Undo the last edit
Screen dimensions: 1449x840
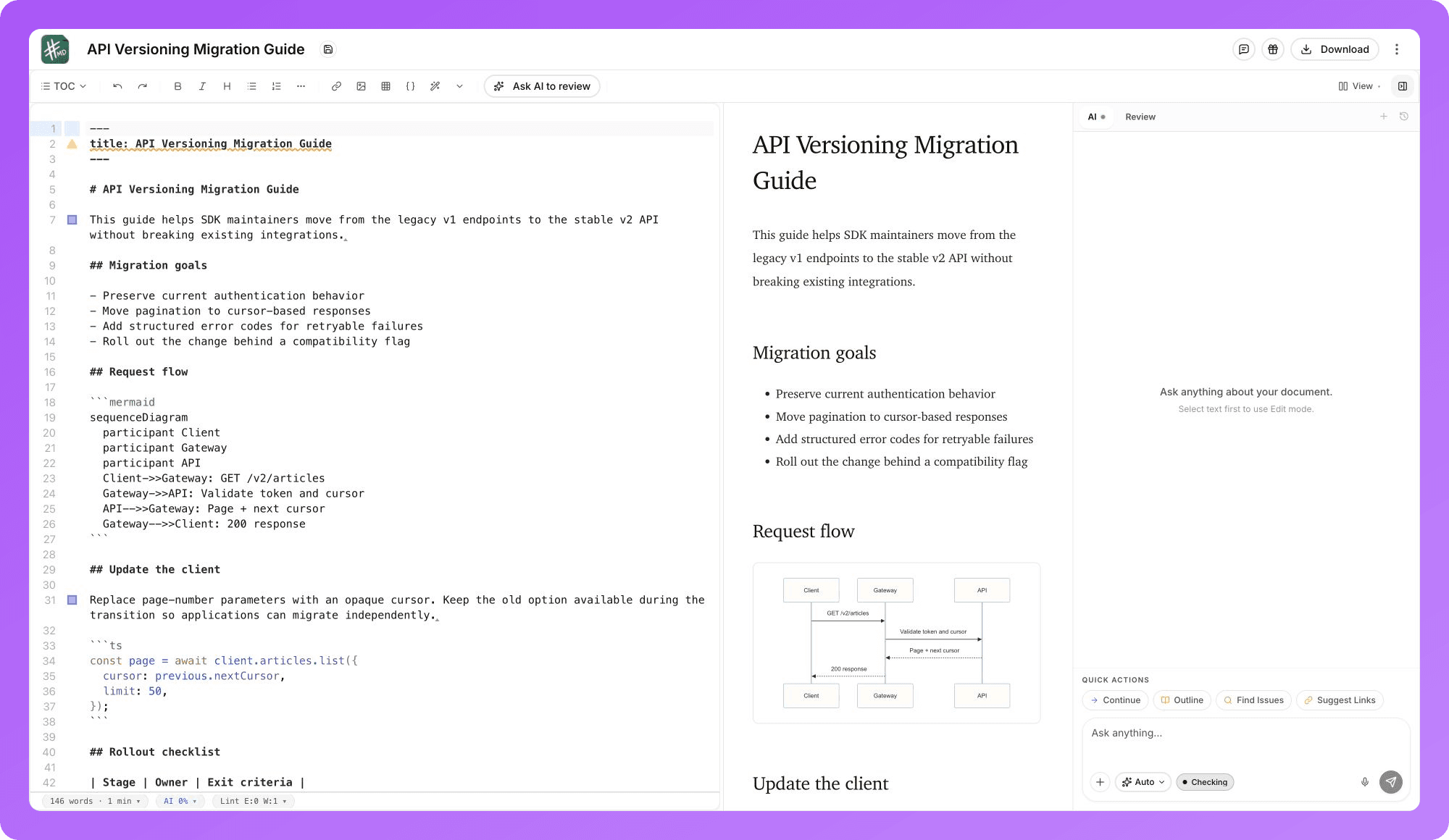(x=117, y=86)
